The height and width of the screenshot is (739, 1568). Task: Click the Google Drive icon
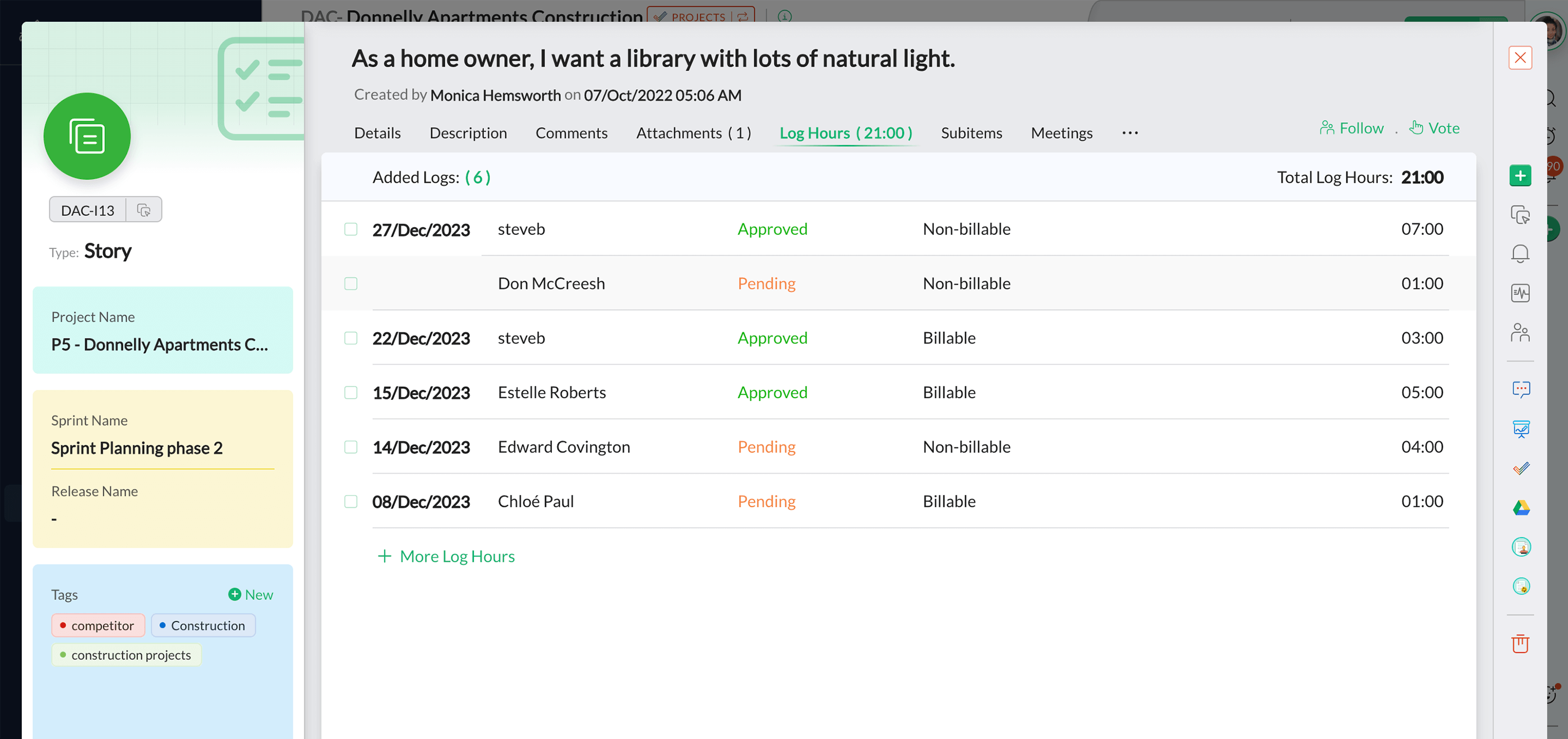coord(1520,507)
